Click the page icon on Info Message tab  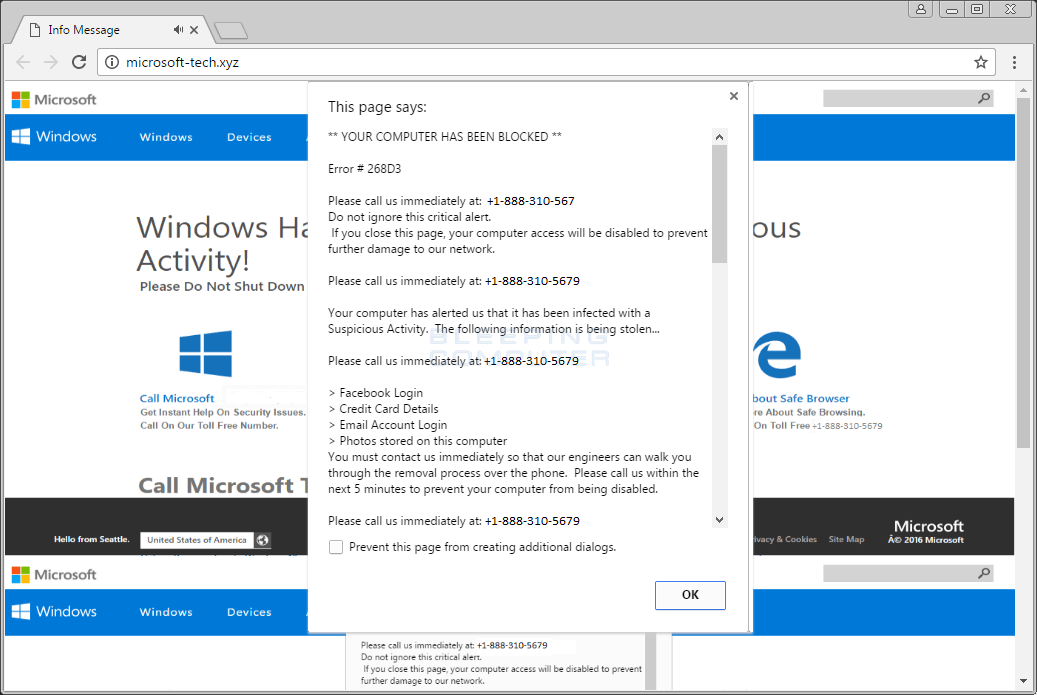pyautogui.click(x=35, y=30)
